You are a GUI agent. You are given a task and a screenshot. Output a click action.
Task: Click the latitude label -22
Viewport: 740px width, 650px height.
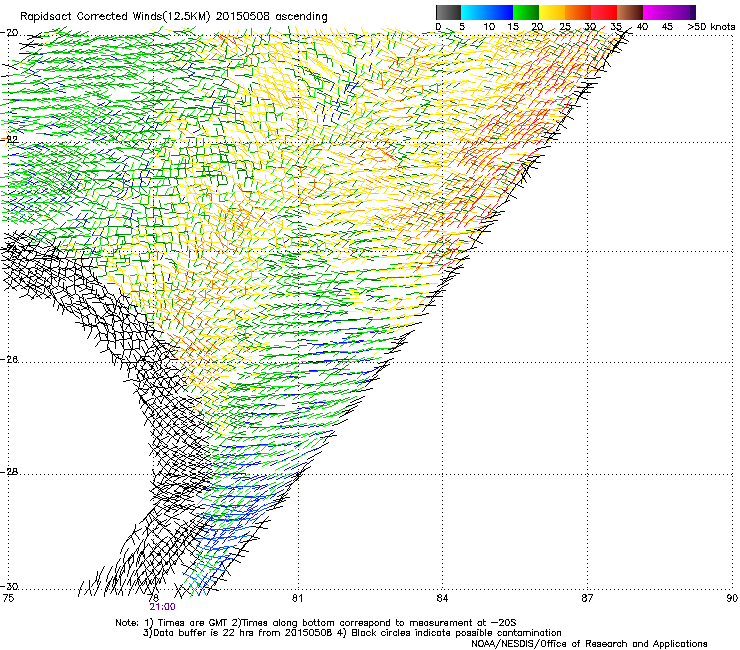point(10,139)
